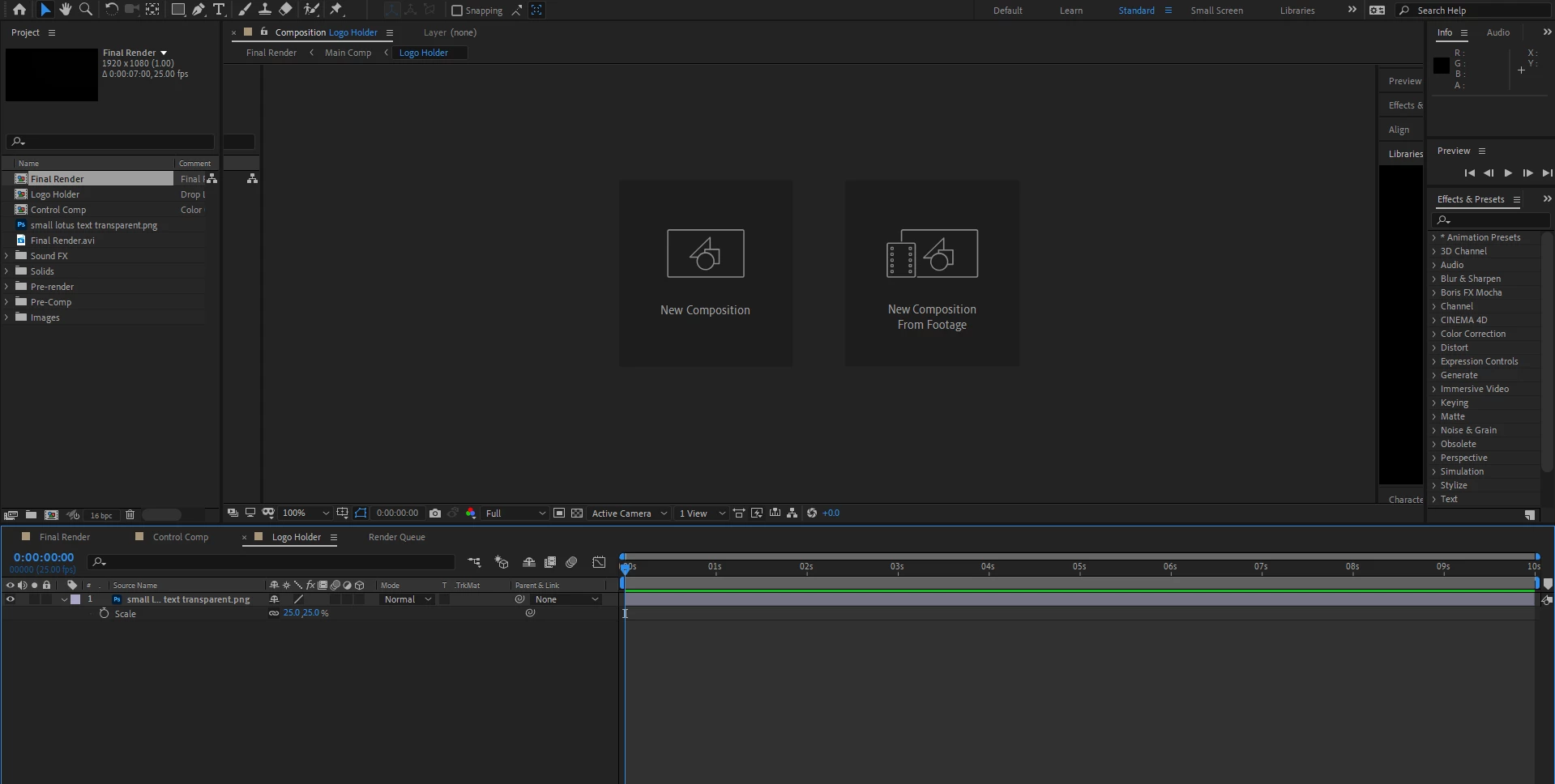This screenshot has width=1555, height=784.
Task: Open the Full resolution dropdown
Action: point(515,513)
